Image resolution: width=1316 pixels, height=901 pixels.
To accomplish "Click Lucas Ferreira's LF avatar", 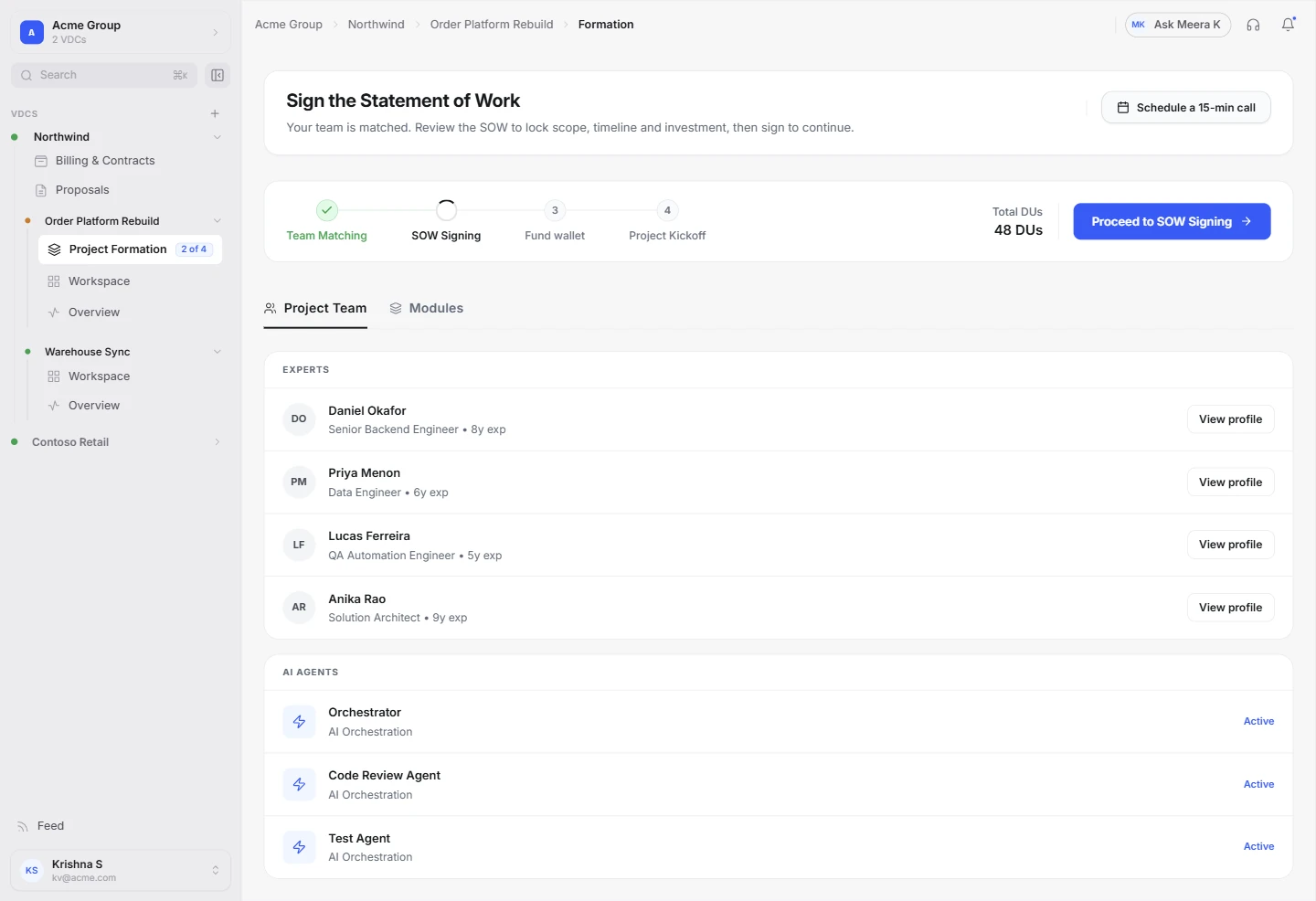I will [299, 545].
